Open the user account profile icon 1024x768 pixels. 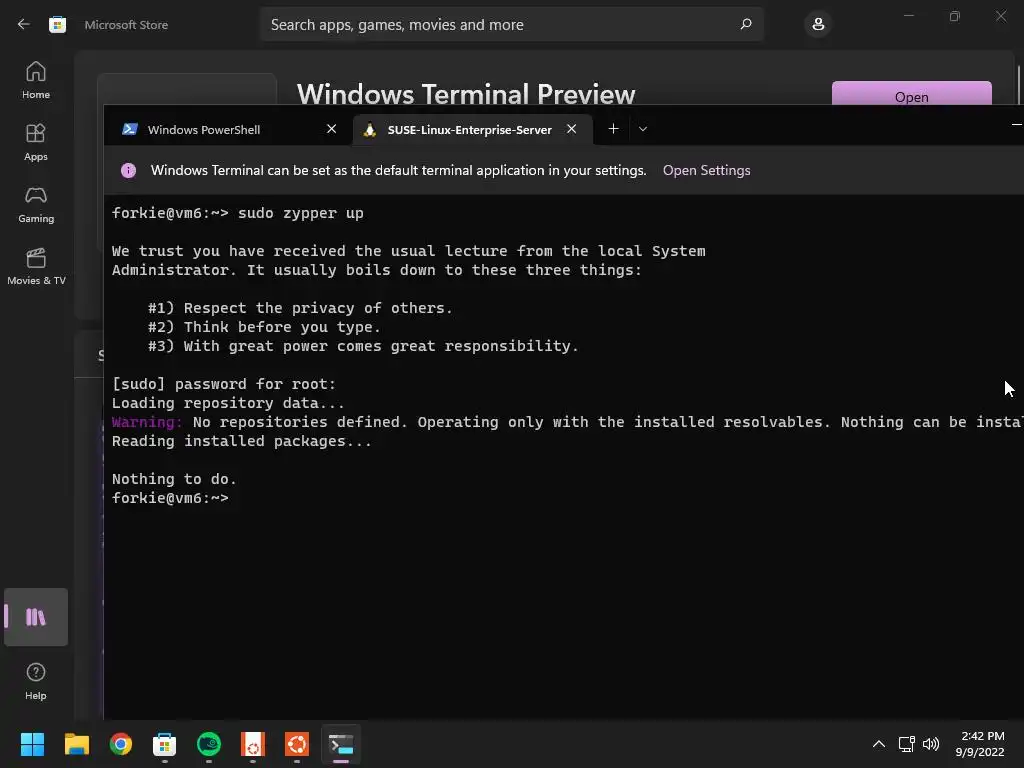[818, 24]
